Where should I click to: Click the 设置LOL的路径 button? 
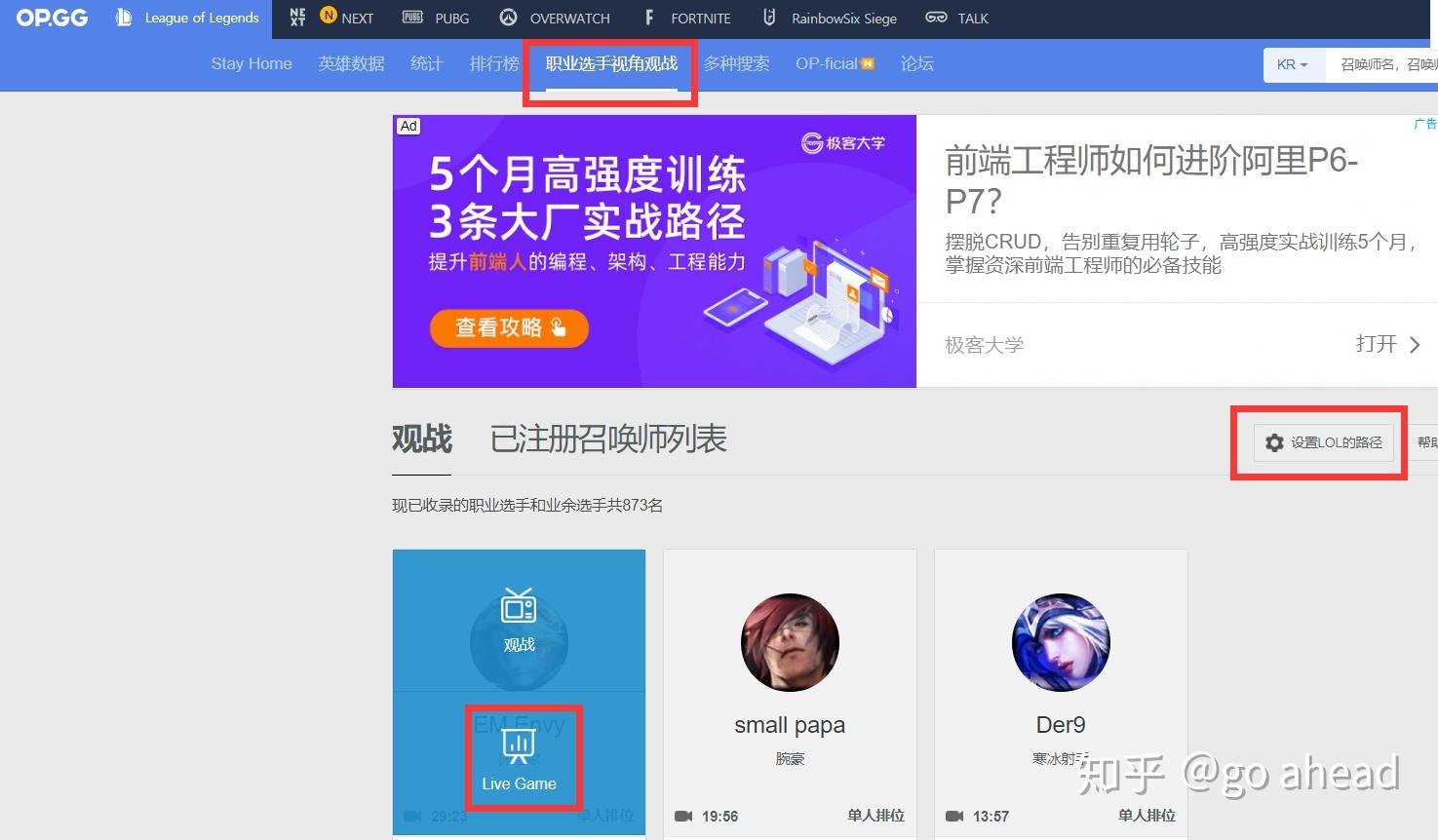point(1323,442)
